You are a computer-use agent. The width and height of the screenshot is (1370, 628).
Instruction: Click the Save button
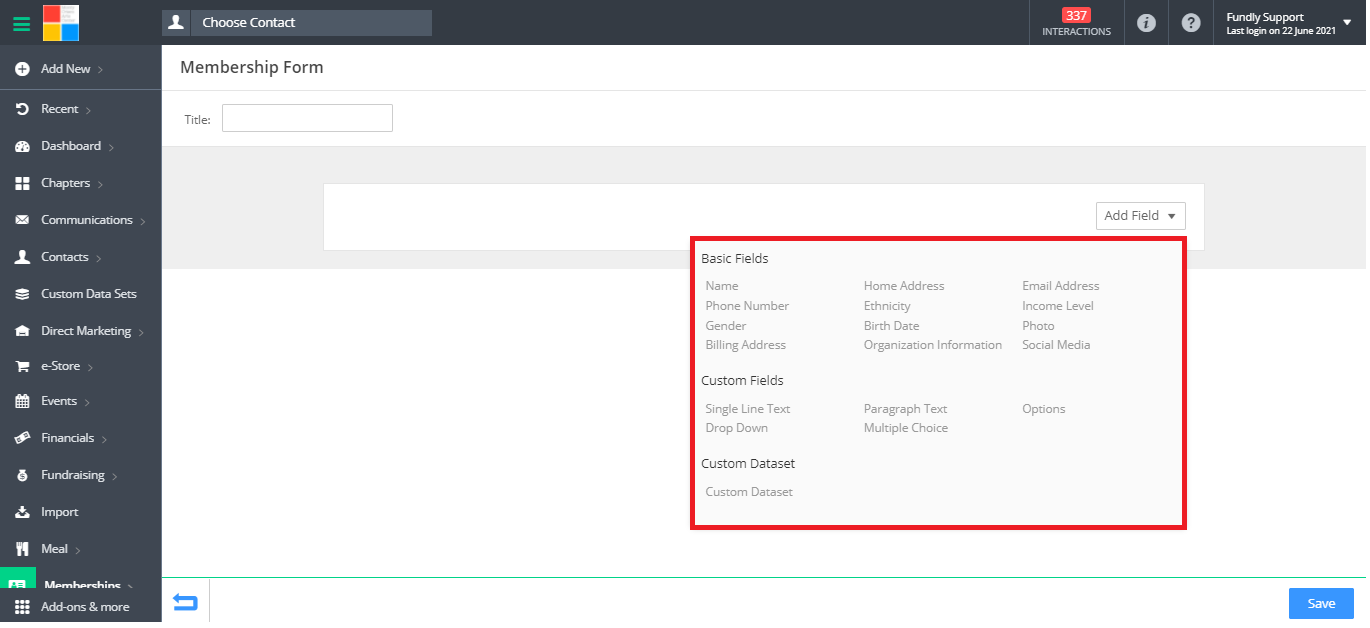click(x=1321, y=603)
